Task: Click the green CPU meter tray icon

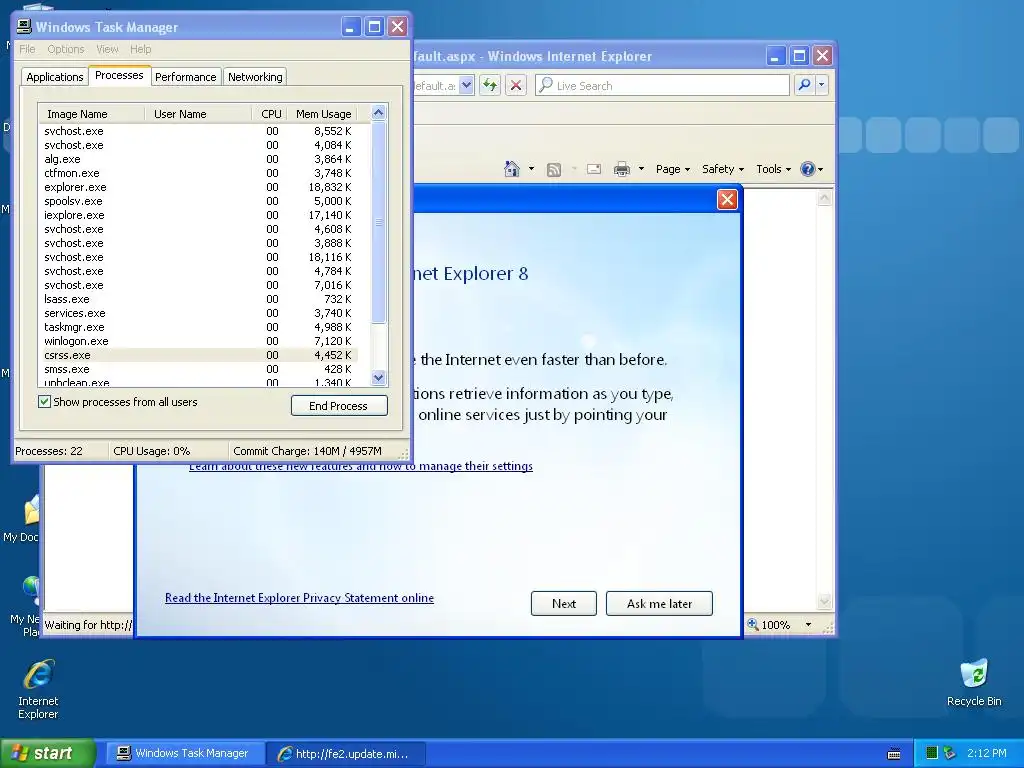Action: tap(932, 753)
